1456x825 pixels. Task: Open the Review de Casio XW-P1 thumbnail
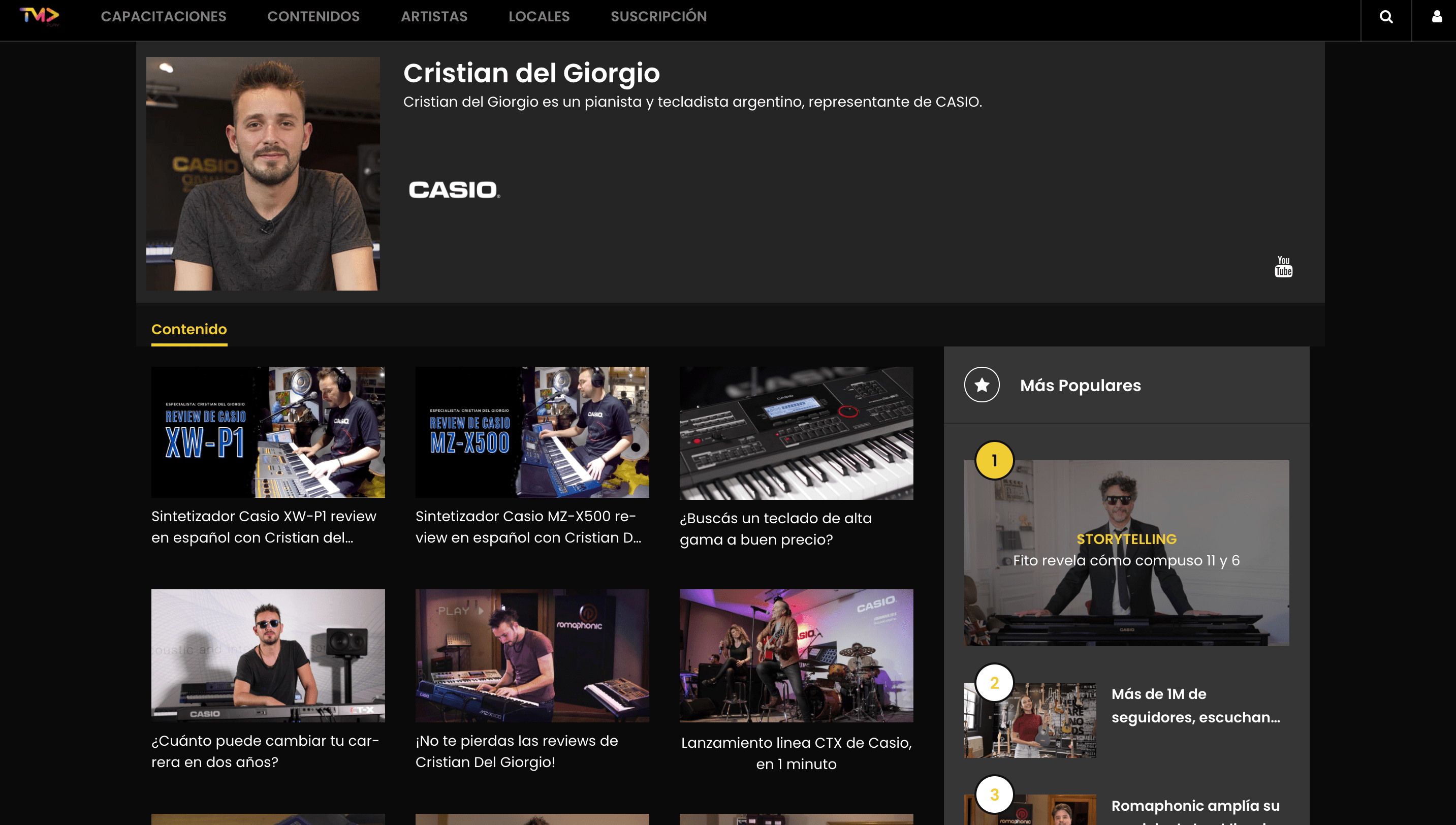(268, 432)
